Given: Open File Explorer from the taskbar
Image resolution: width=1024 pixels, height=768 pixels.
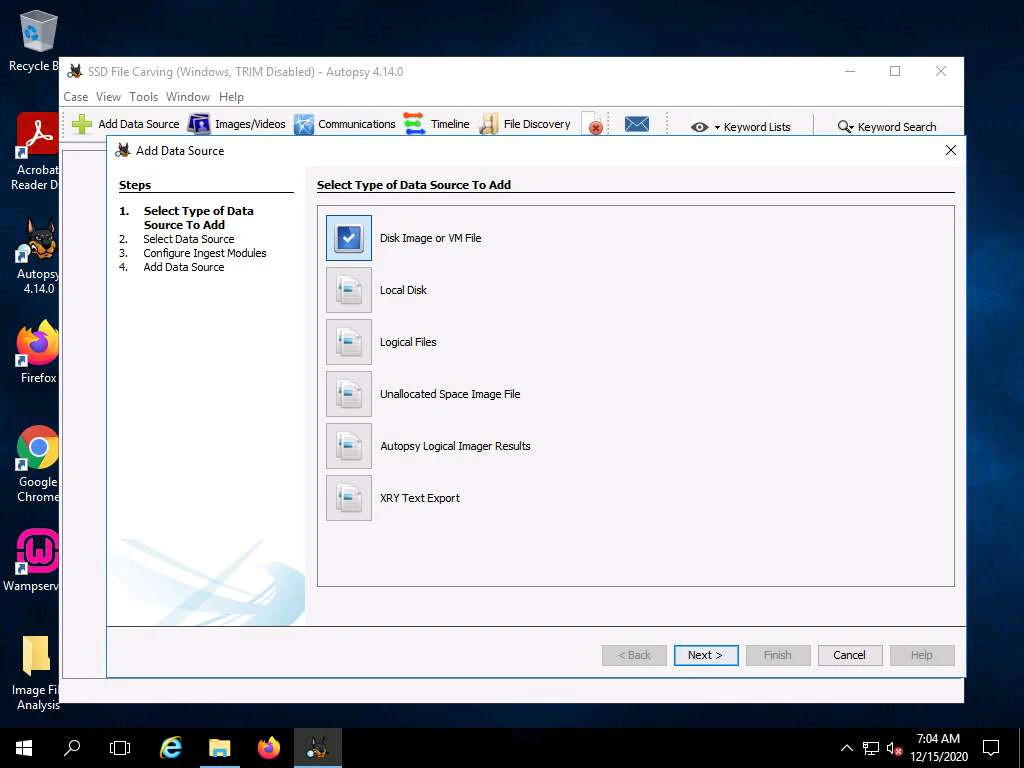Looking at the screenshot, I should pos(219,748).
